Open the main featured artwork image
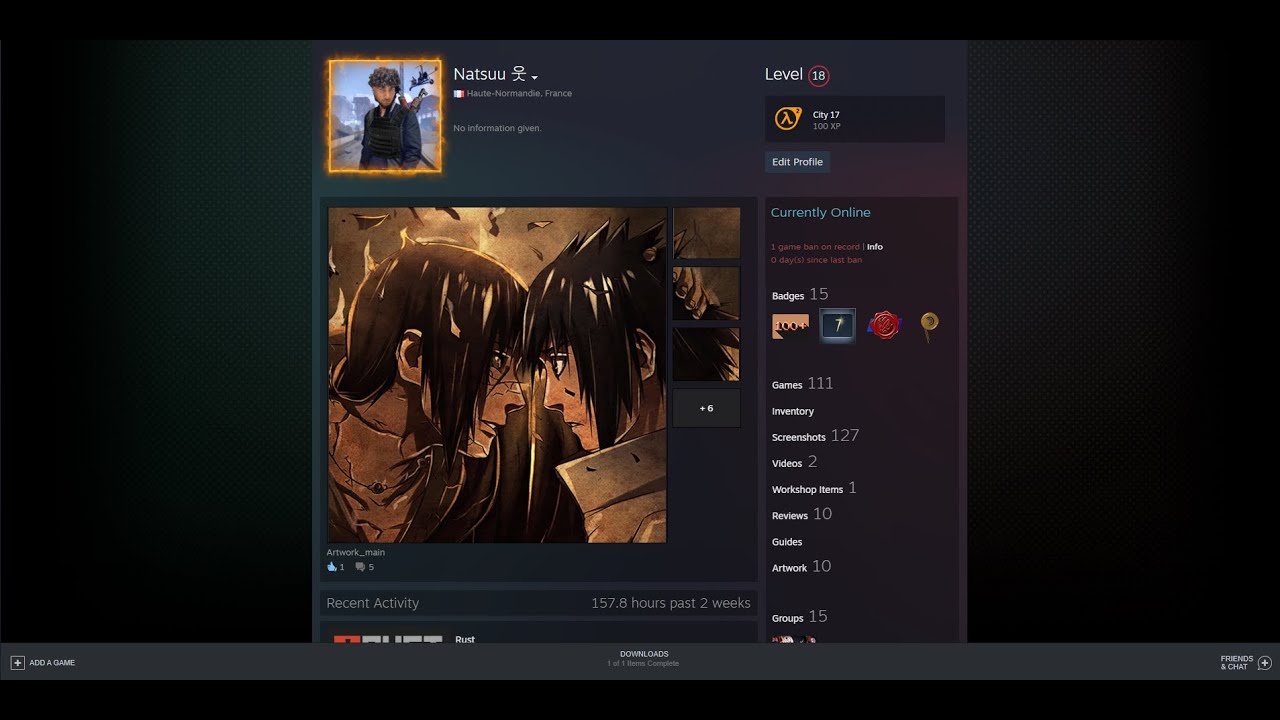The image size is (1280, 720). coord(497,375)
